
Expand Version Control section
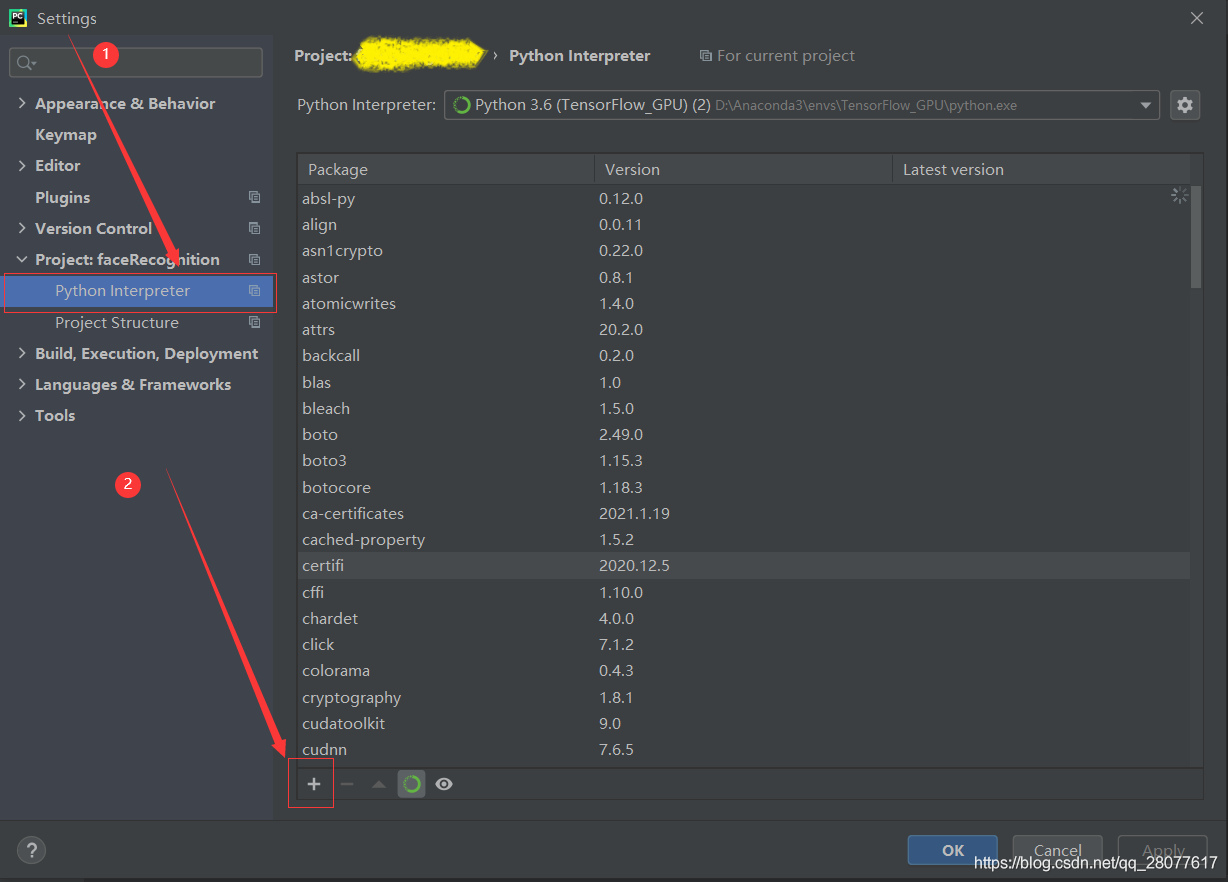[22, 228]
